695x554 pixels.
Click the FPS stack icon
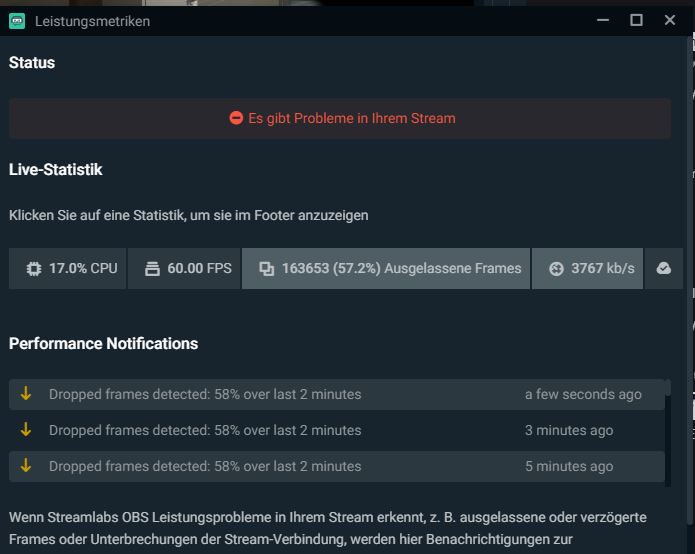point(152,268)
